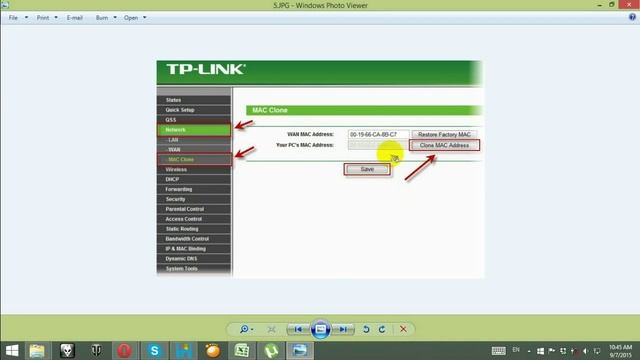Expand the dropdown arrow next to Open

click(x=144, y=18)
